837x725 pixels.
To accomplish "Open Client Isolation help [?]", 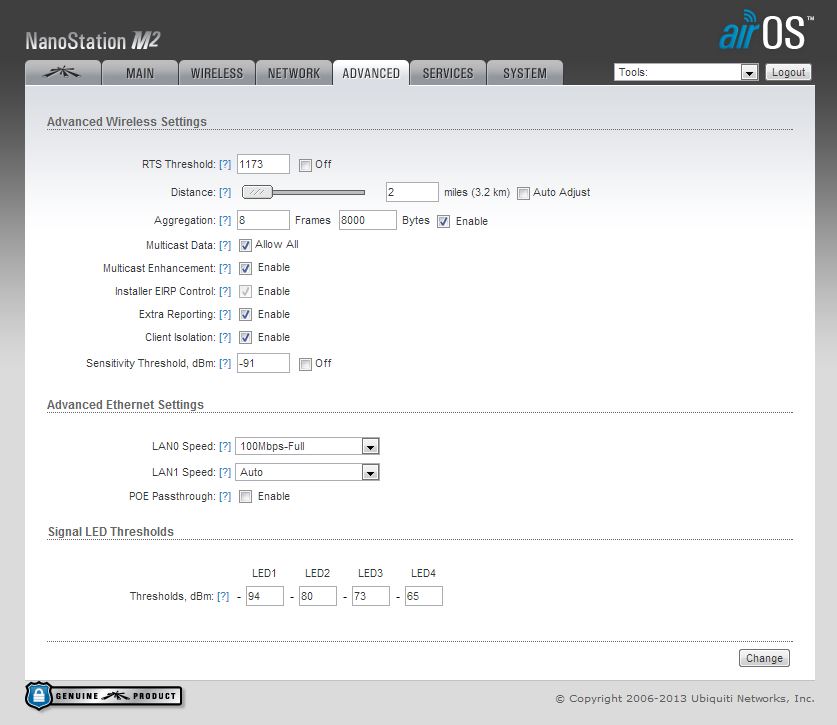I will pyautogui.click(x=225, y=337).
